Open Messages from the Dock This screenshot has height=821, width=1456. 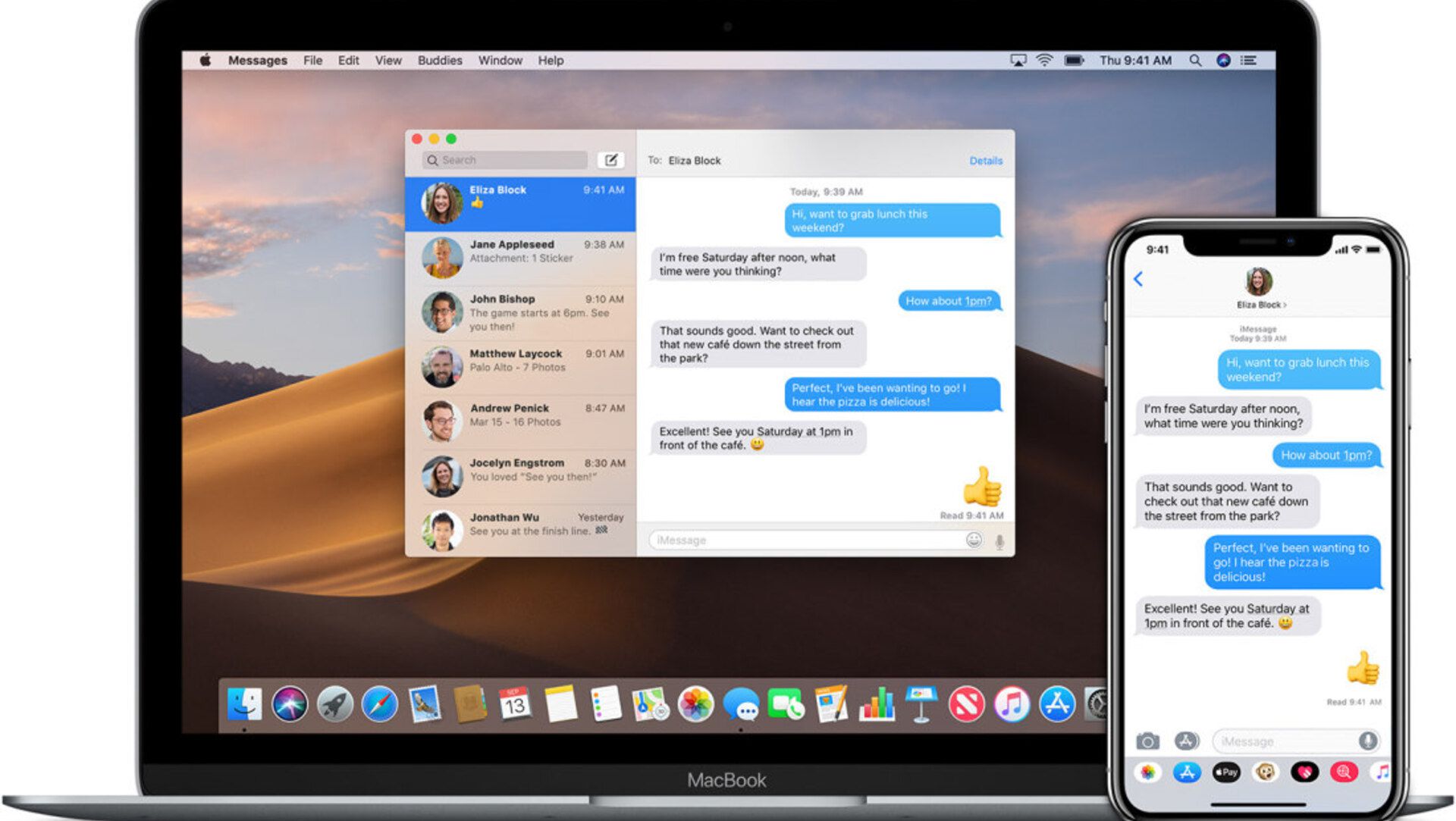[741, 704]
